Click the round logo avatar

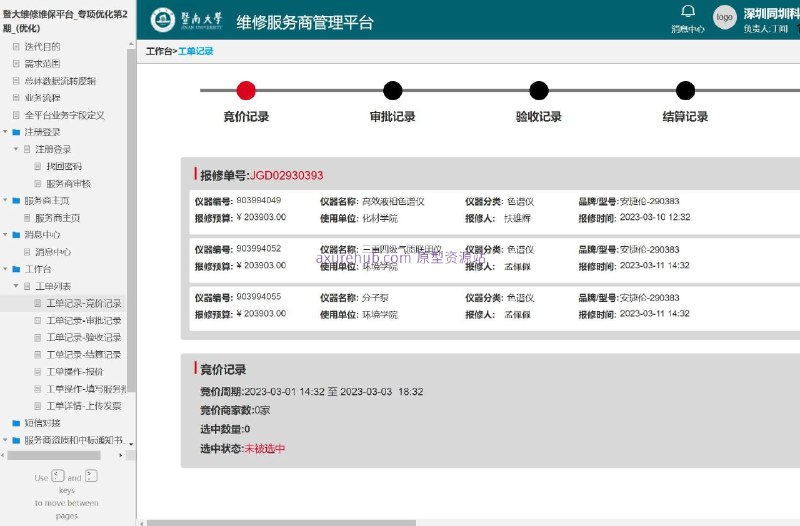[724, 17]
